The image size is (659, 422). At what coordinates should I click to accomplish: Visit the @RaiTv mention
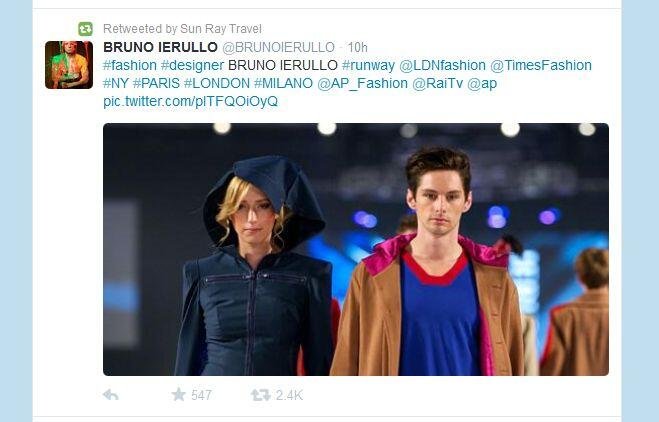(x=437, y=83)
